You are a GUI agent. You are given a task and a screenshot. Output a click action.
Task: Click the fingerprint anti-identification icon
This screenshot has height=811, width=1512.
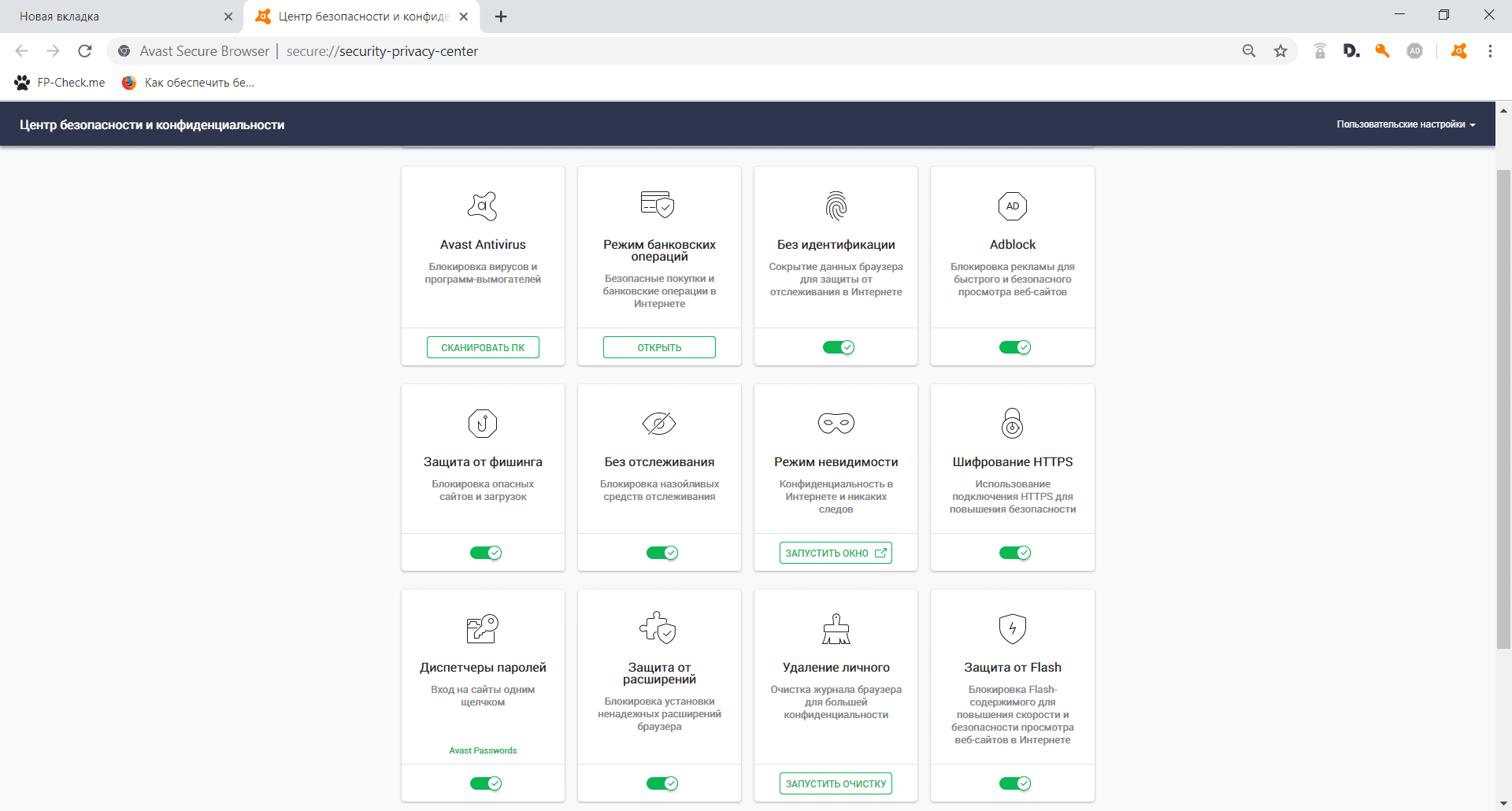(836, 206)
